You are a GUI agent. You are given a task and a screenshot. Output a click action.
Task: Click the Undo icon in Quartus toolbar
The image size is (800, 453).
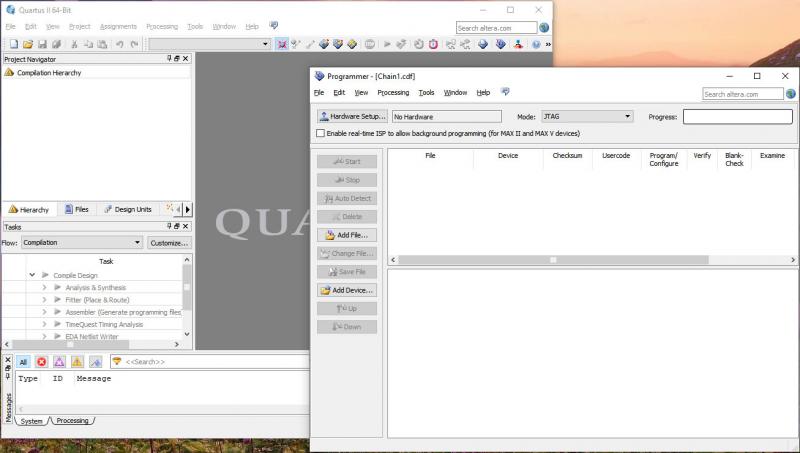coord(119,44)
